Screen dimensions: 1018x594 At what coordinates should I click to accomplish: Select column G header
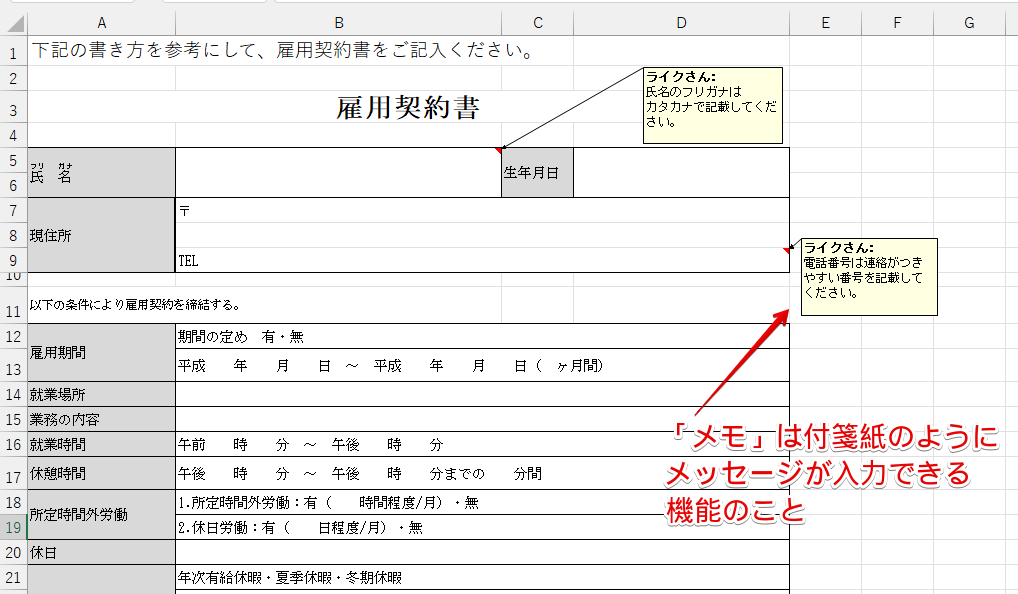coord(969,23)
